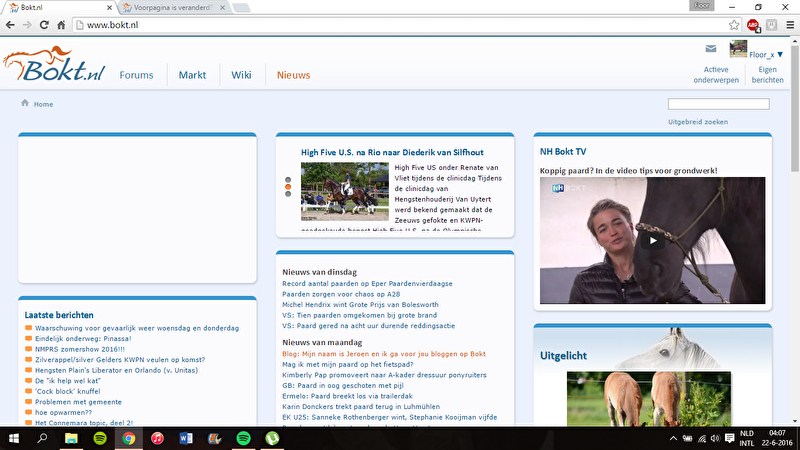This screenshot has width=800, height=450.
Task: Click the Bokt.nl horse logo
Action: click(54, 64)
